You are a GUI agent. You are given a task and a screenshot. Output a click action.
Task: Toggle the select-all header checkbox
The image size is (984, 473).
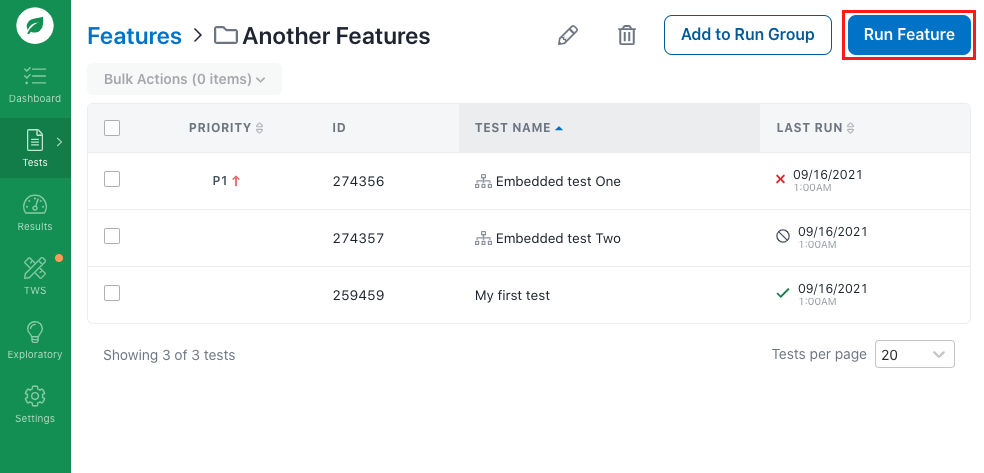coord(112,128)
